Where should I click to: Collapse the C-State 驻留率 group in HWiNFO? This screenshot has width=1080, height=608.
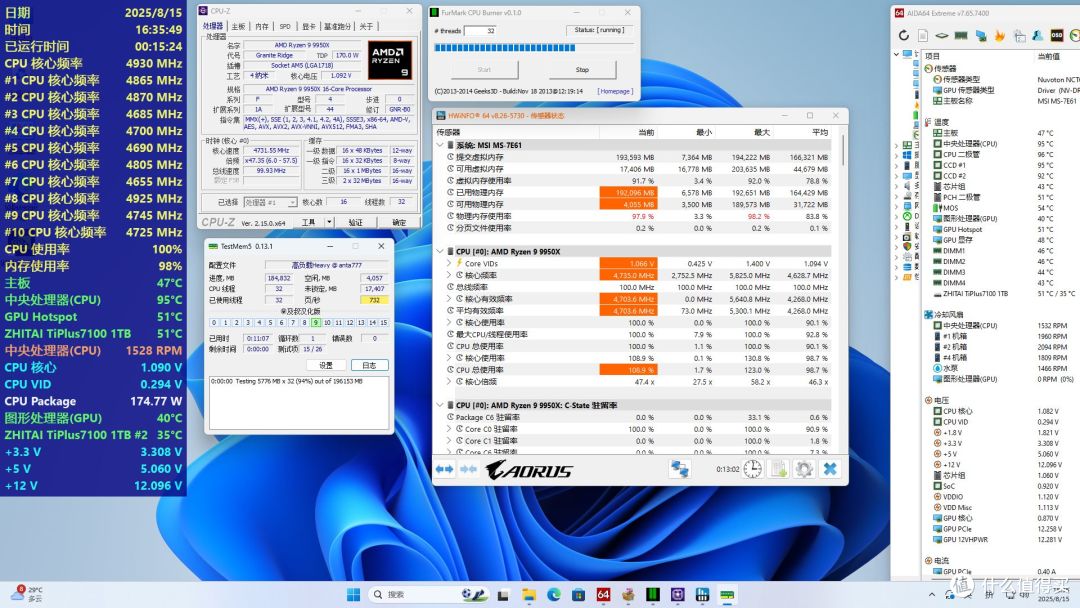tap(440, 405)
